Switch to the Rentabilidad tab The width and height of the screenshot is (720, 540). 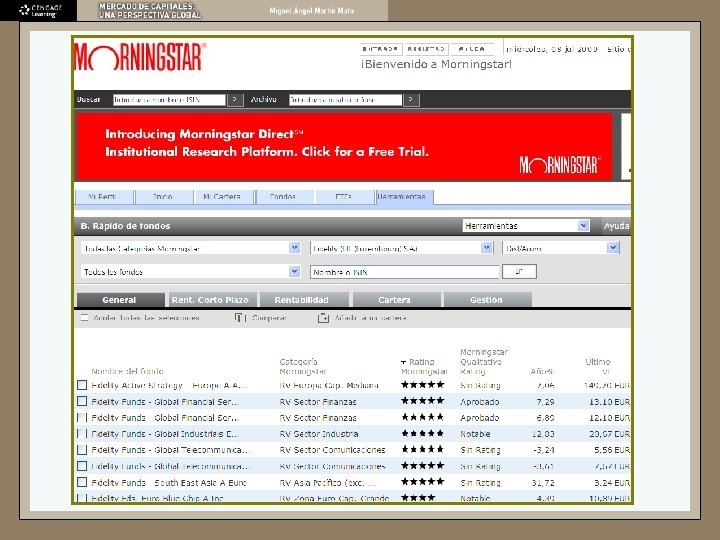point(302,300)
